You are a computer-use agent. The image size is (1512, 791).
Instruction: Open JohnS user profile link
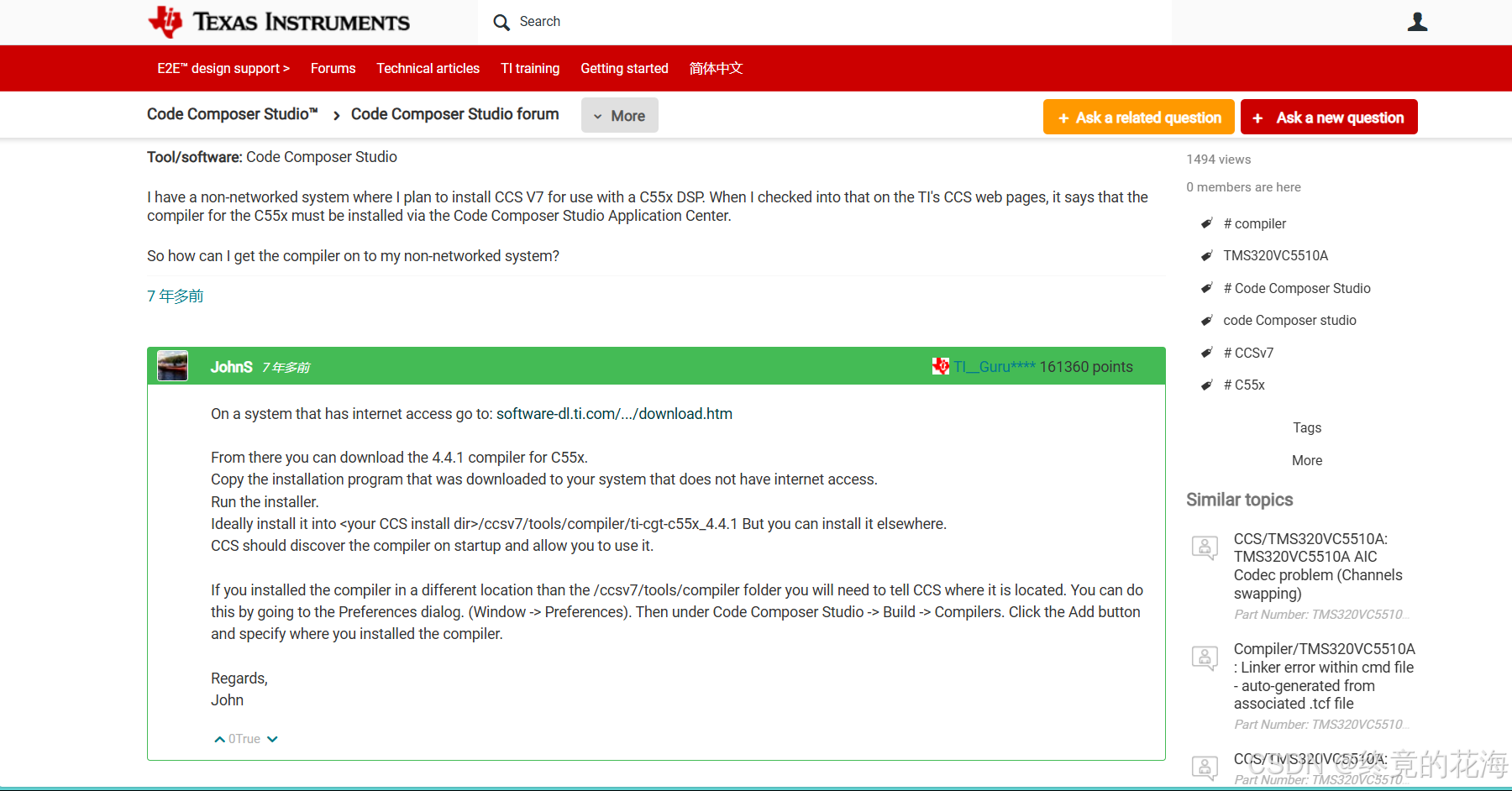(x=231, y=367)
